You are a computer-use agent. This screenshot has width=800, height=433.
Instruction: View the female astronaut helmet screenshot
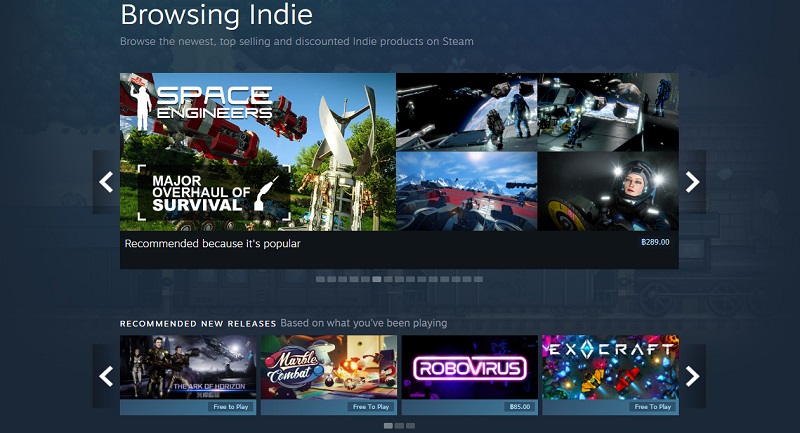pyautogui.click(x=608, y=191)
